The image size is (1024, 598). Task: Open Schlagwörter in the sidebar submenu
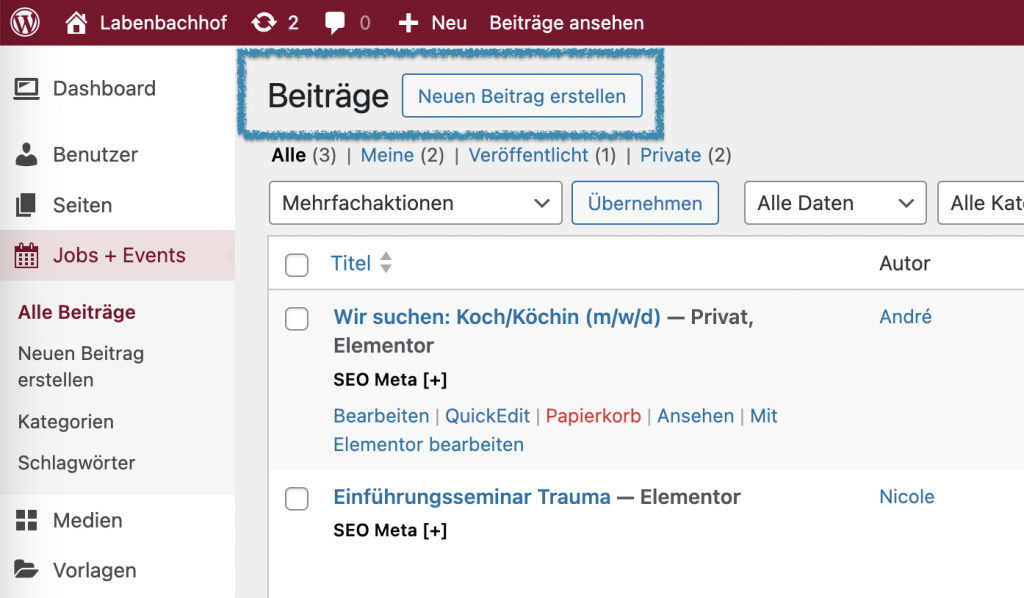(x=76, y=463)
